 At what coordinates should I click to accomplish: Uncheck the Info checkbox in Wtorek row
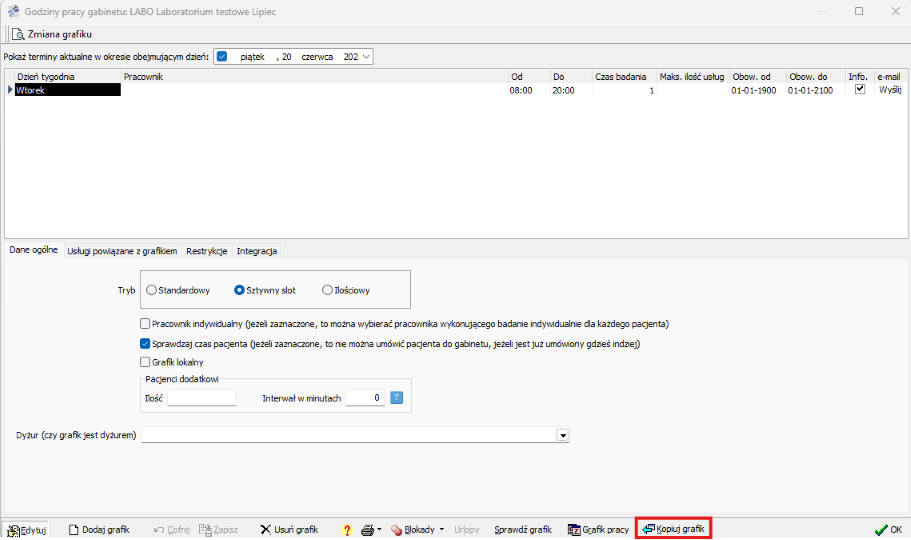tap(859, 89)
